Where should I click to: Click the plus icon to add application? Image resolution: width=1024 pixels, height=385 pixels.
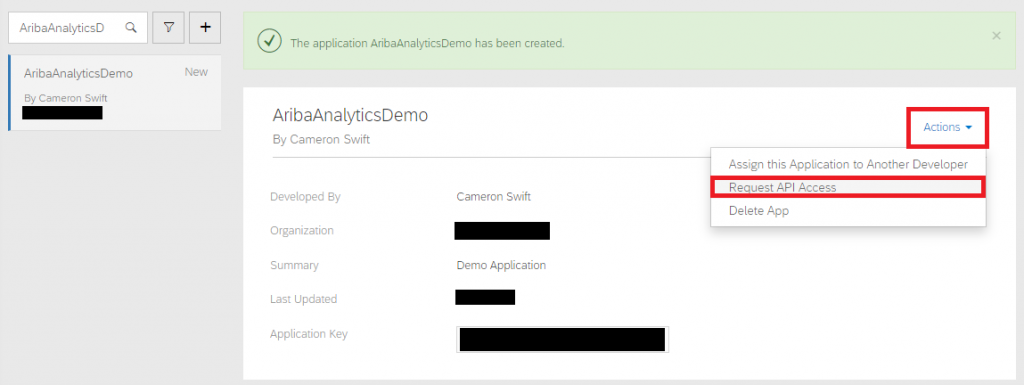[x=205, y=27]
